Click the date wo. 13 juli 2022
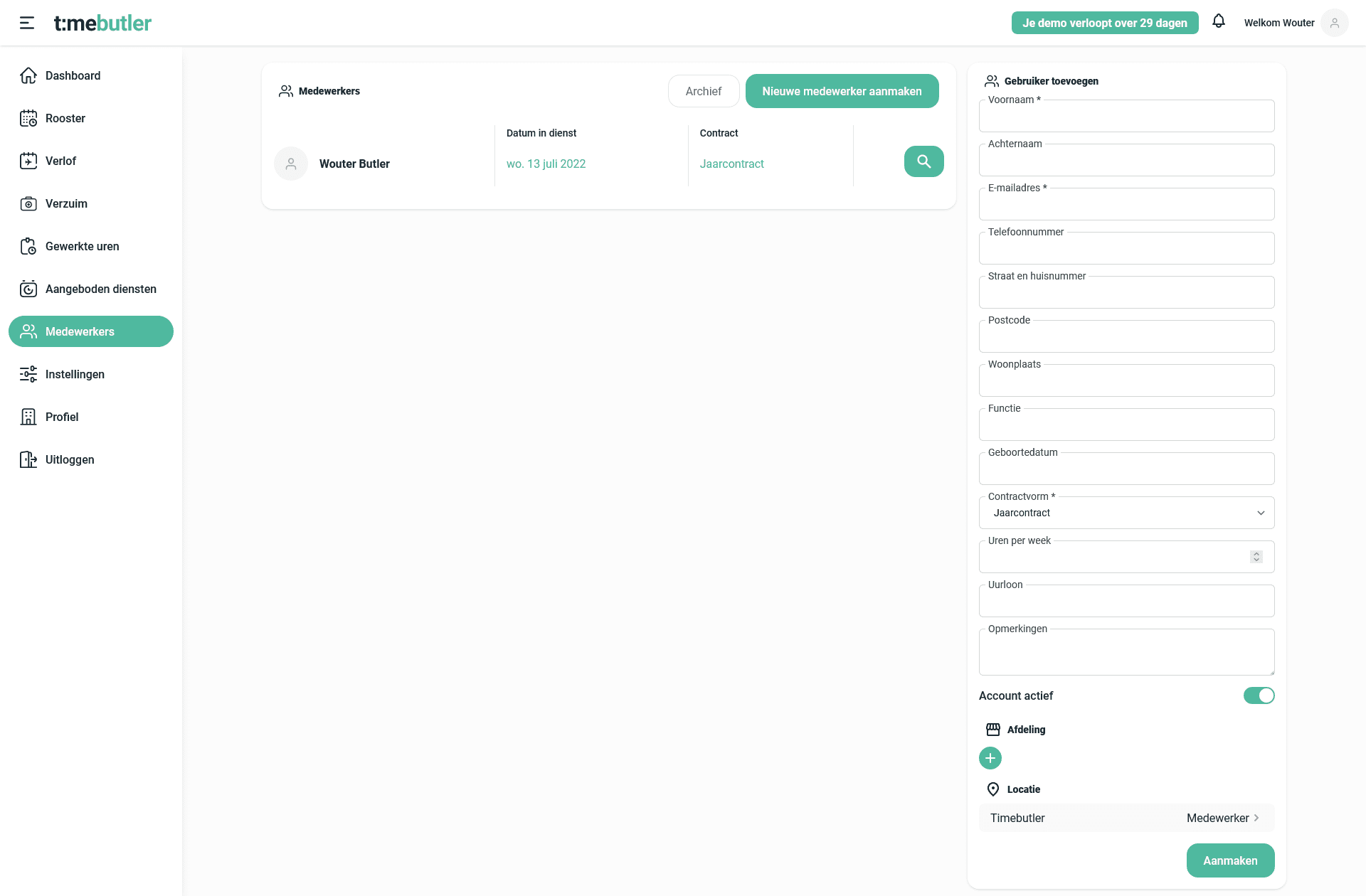 point(546,164)
